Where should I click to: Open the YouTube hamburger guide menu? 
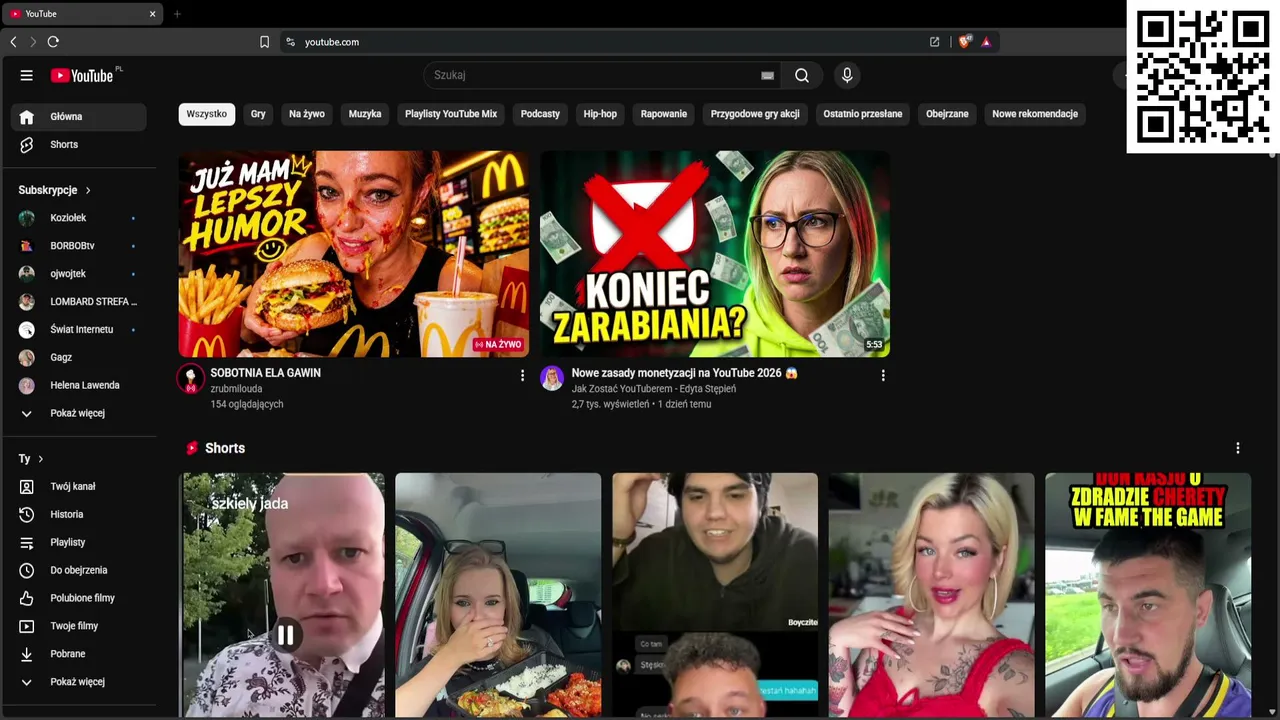[27, 75]
